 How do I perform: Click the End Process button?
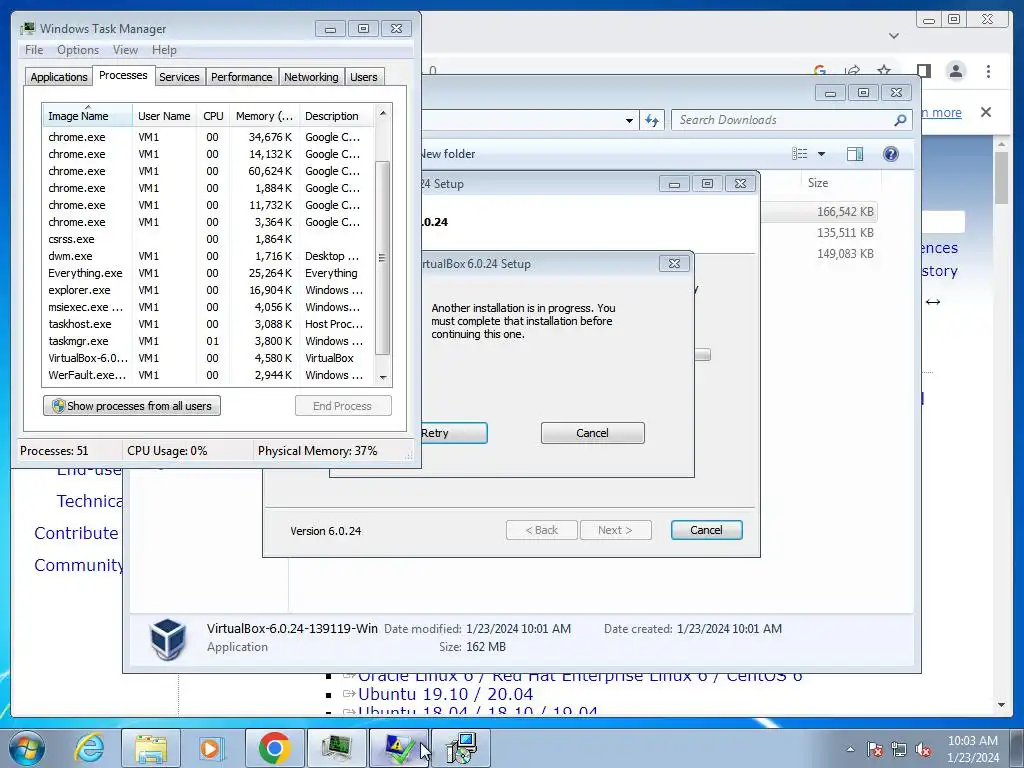343,406
